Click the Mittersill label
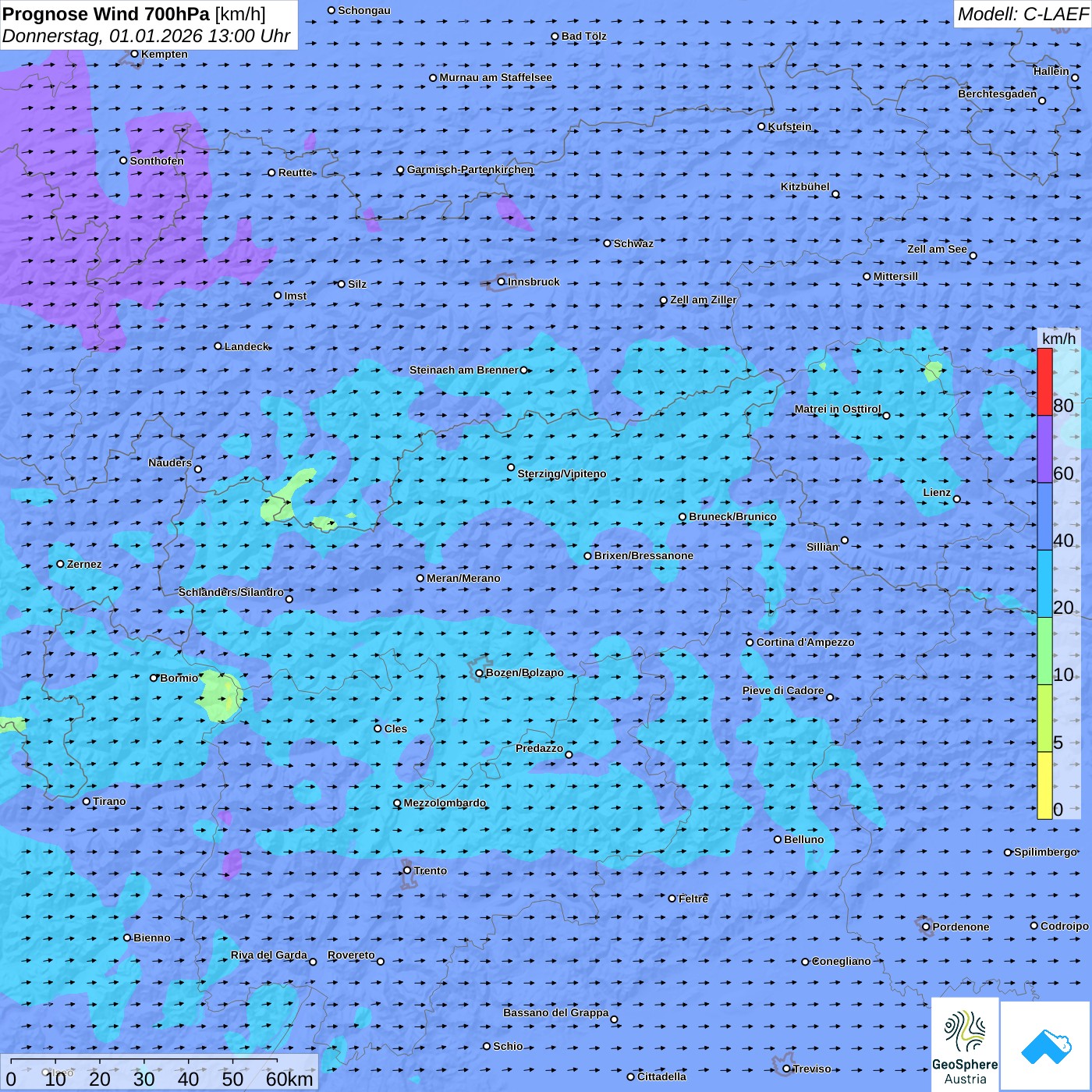The image size is (1092, 1092). pyautogui.click(x=895, y=276)
